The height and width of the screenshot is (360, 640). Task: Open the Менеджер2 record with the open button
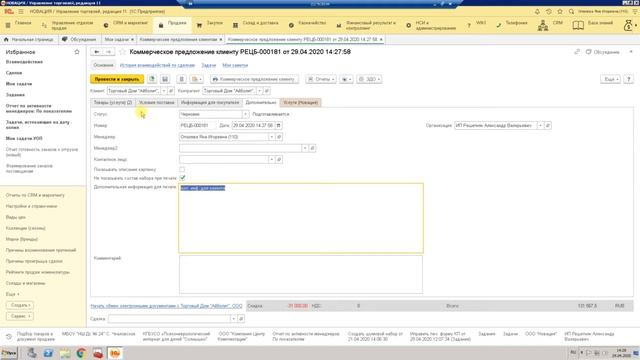pos(313,148)
